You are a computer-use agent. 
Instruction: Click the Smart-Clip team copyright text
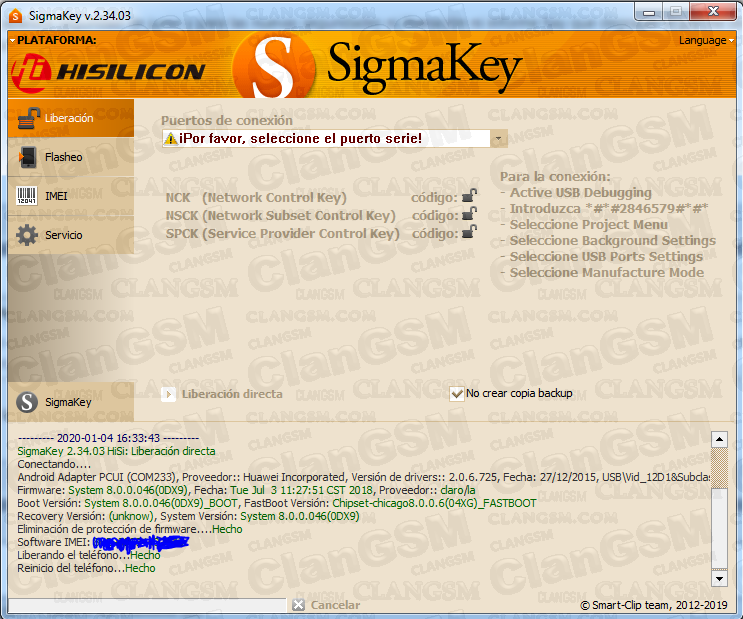click(654, 605)
